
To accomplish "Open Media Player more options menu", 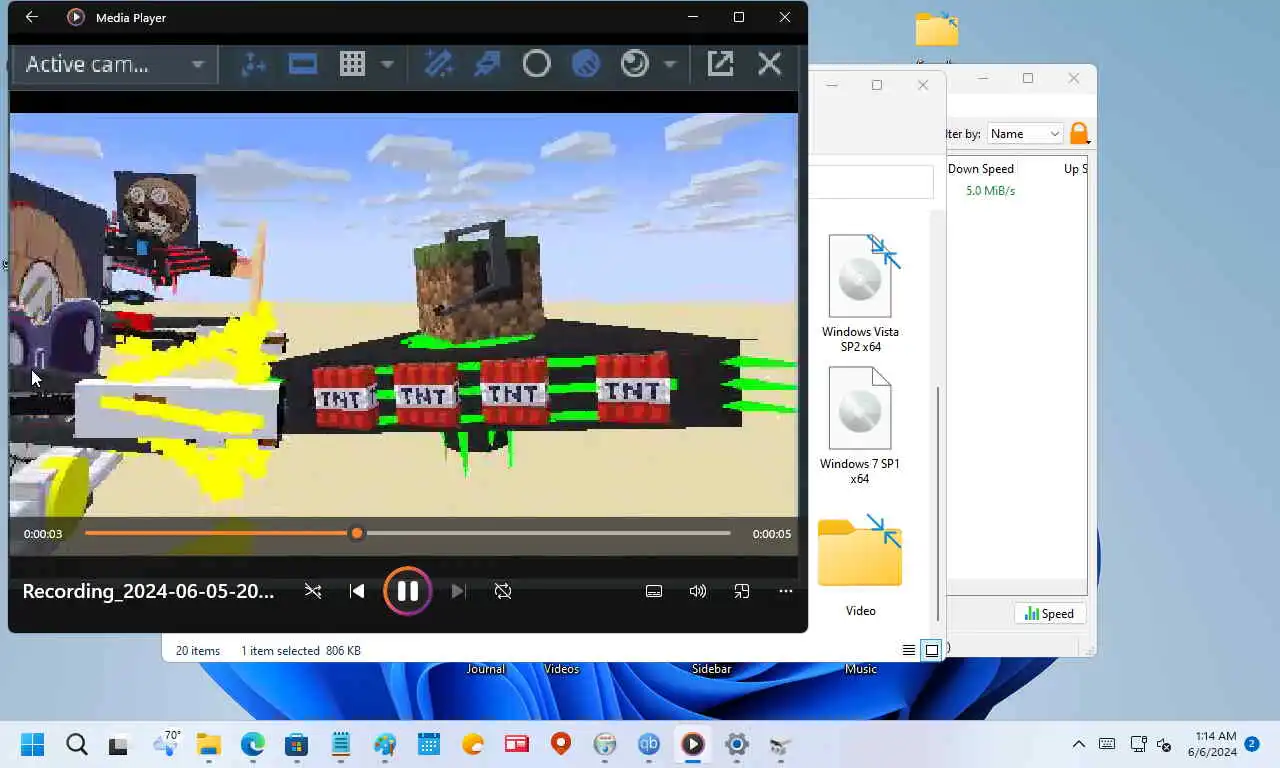I will click(786, 591).
